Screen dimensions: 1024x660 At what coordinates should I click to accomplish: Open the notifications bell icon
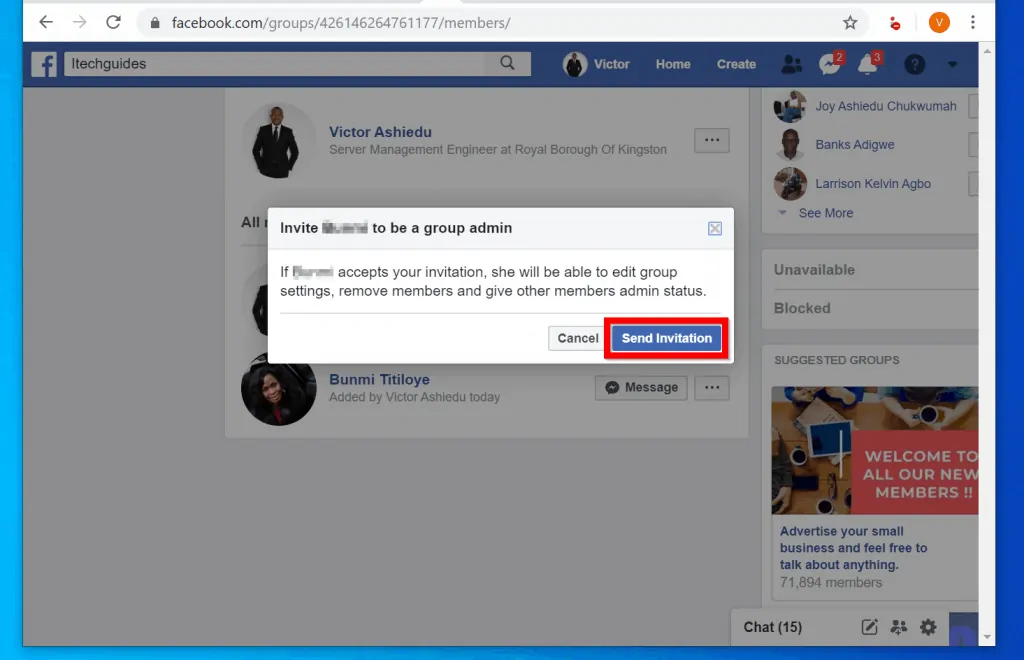pos(866,64)
